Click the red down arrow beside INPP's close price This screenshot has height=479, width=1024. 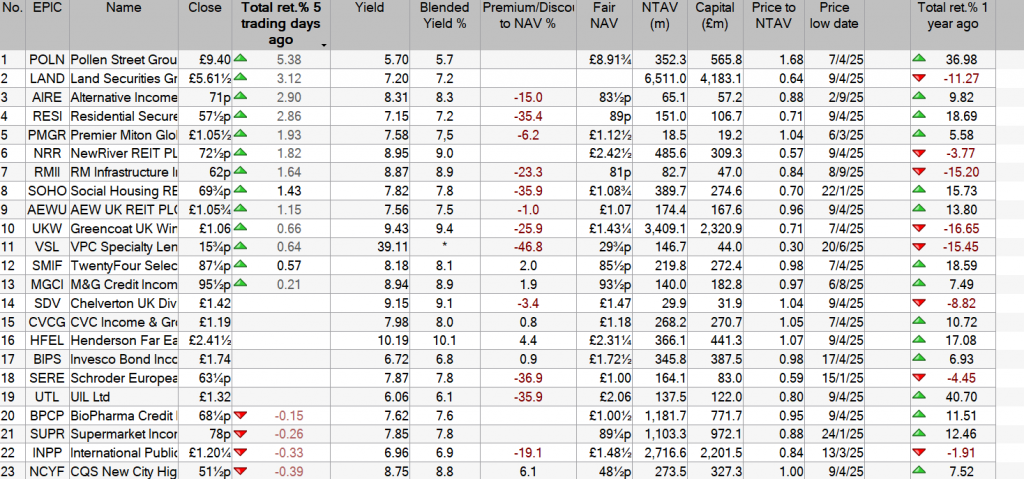[240, 453]
